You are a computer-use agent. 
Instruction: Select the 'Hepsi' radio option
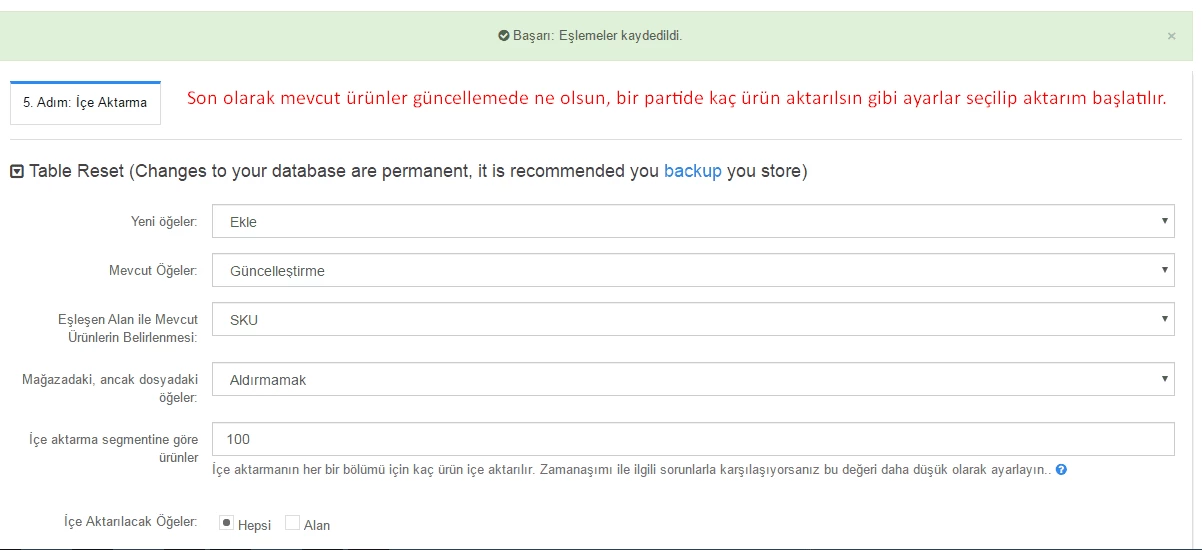(226, 523)
